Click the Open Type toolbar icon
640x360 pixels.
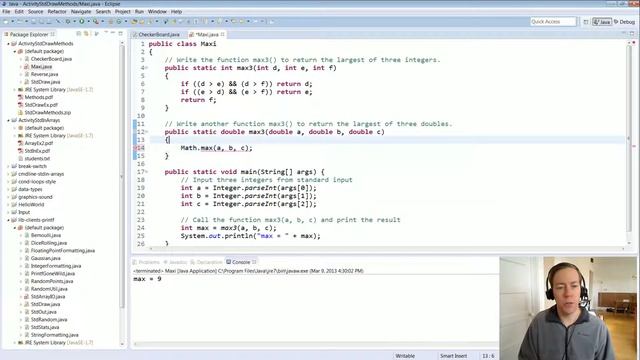134,21
